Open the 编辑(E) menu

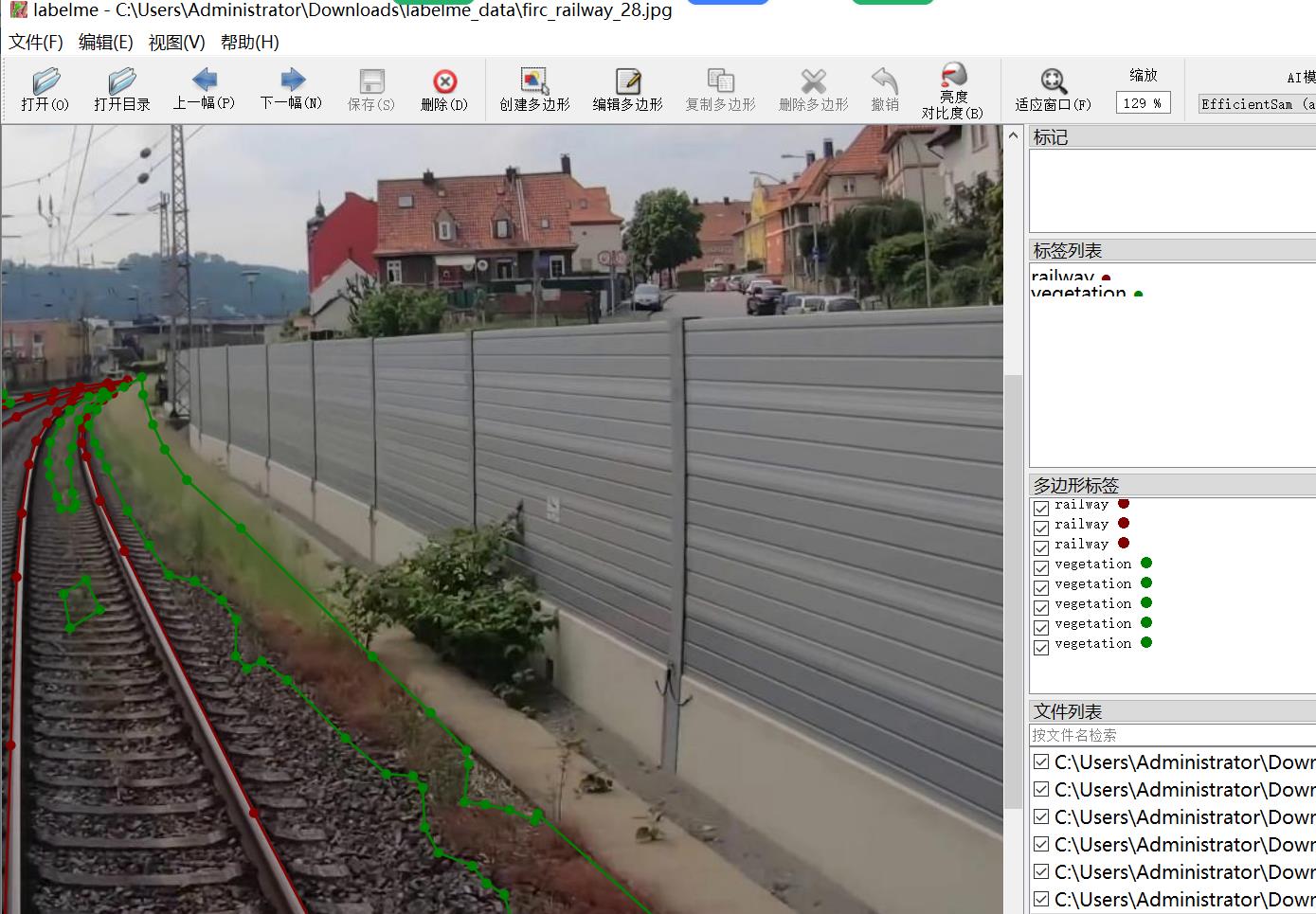tap(105, 43)
